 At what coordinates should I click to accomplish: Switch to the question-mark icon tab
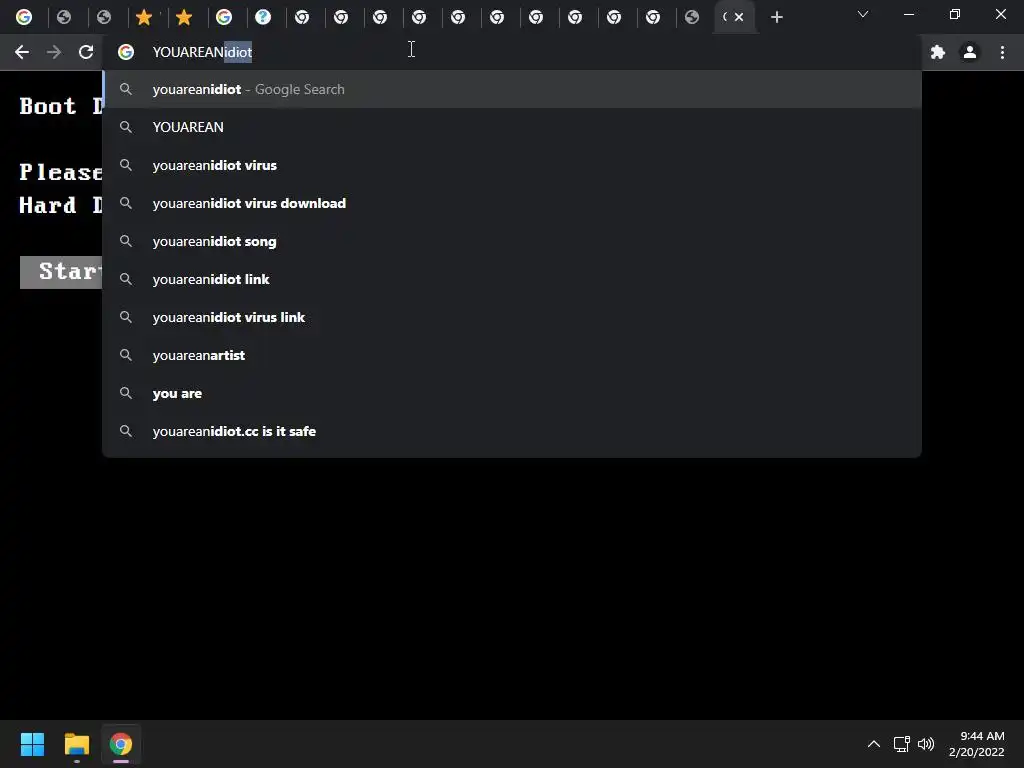click(263, 17)
